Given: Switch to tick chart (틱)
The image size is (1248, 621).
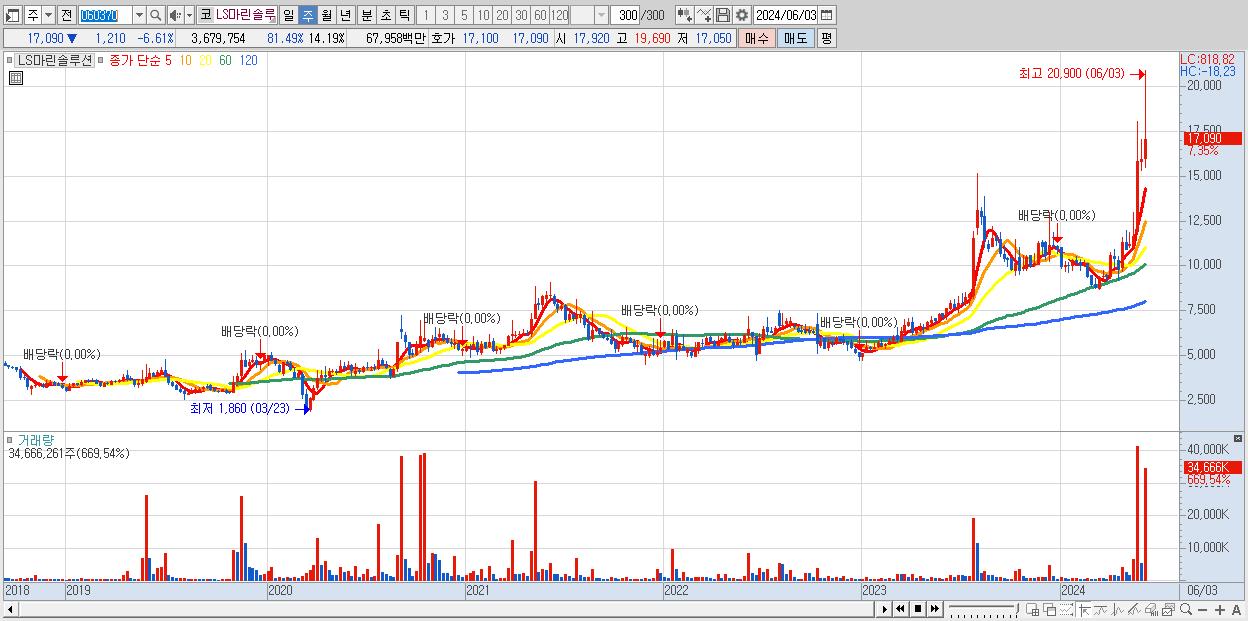Looking at the screenshot, I should coord(404,15).
